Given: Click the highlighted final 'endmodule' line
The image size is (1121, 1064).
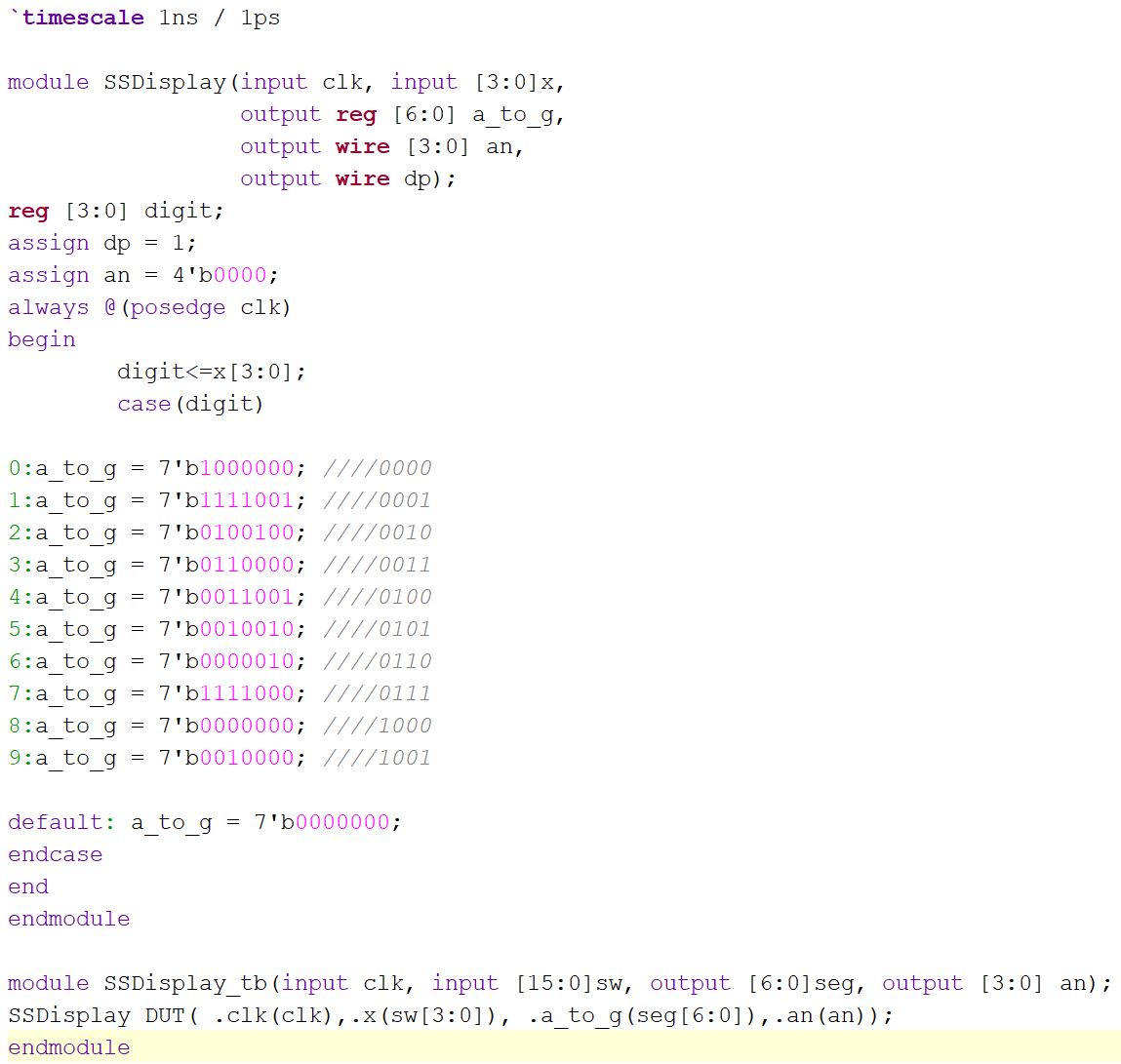Looking at the screenshot, I should coord(68,1047).
